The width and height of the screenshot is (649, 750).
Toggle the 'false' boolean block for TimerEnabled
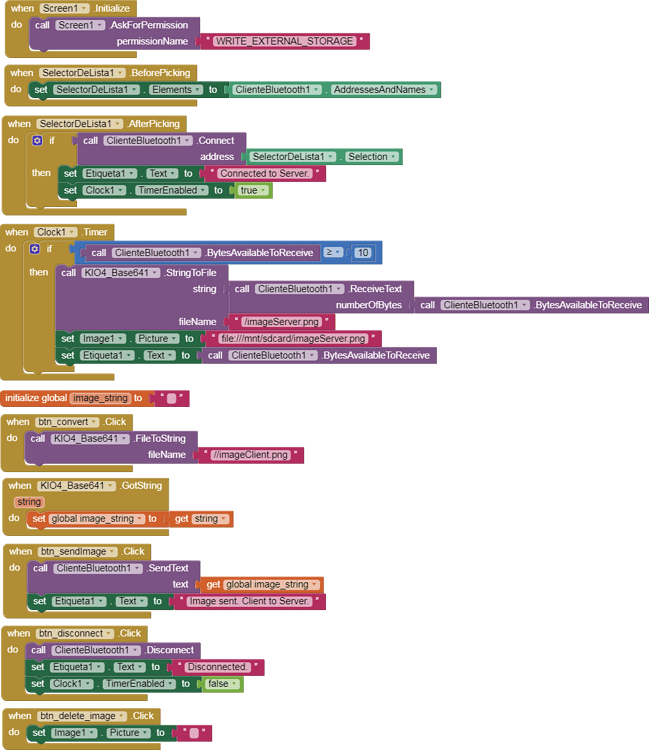coord(221,684)
